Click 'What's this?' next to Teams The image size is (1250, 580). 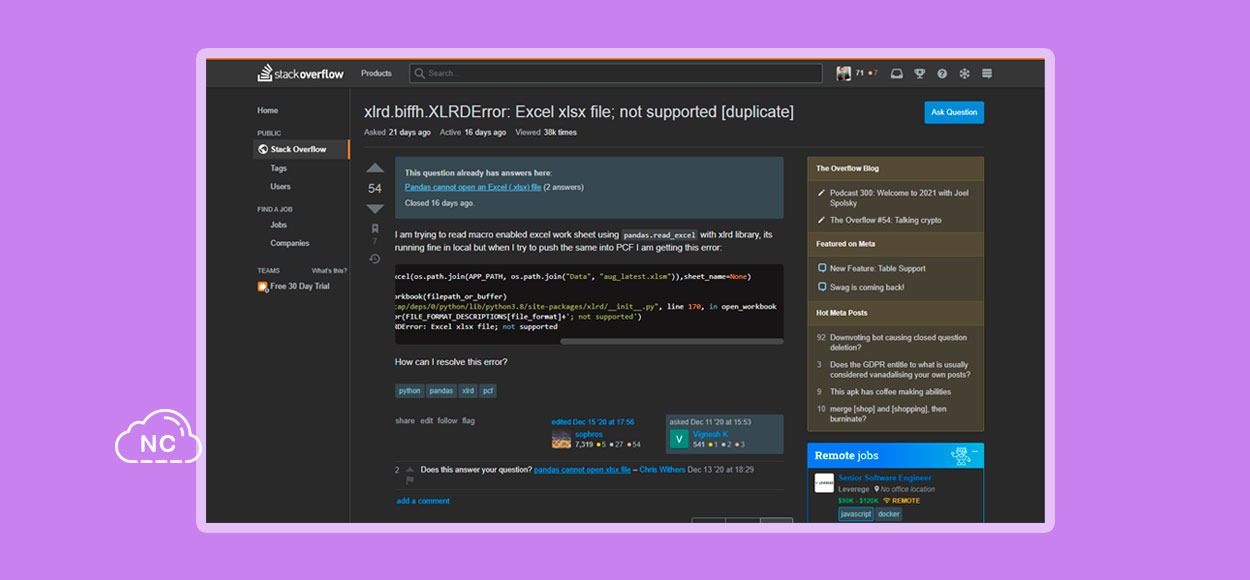(x=329, y=271)
